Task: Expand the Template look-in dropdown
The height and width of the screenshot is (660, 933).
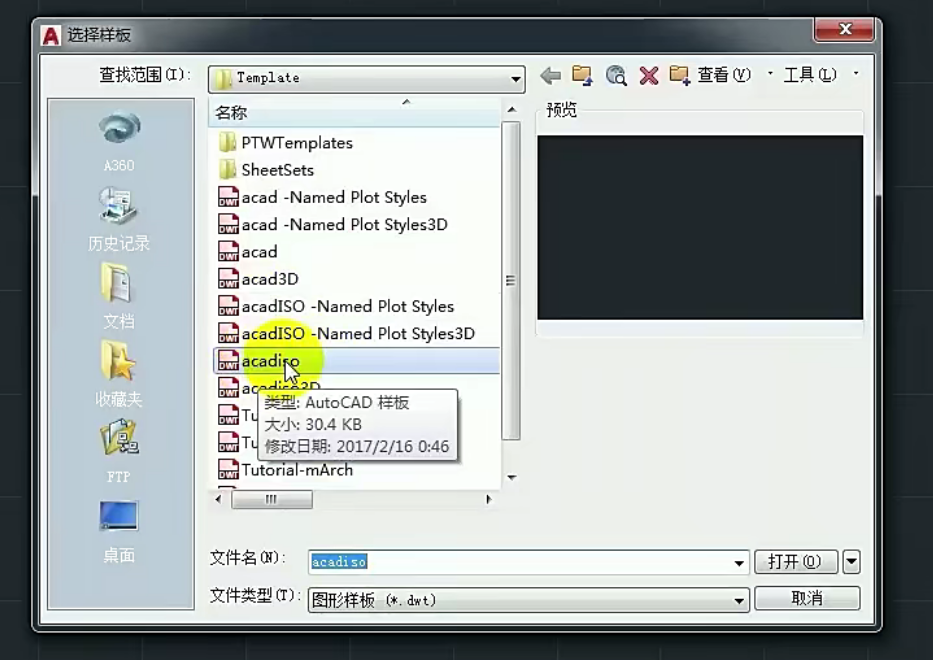Action: 515,79
